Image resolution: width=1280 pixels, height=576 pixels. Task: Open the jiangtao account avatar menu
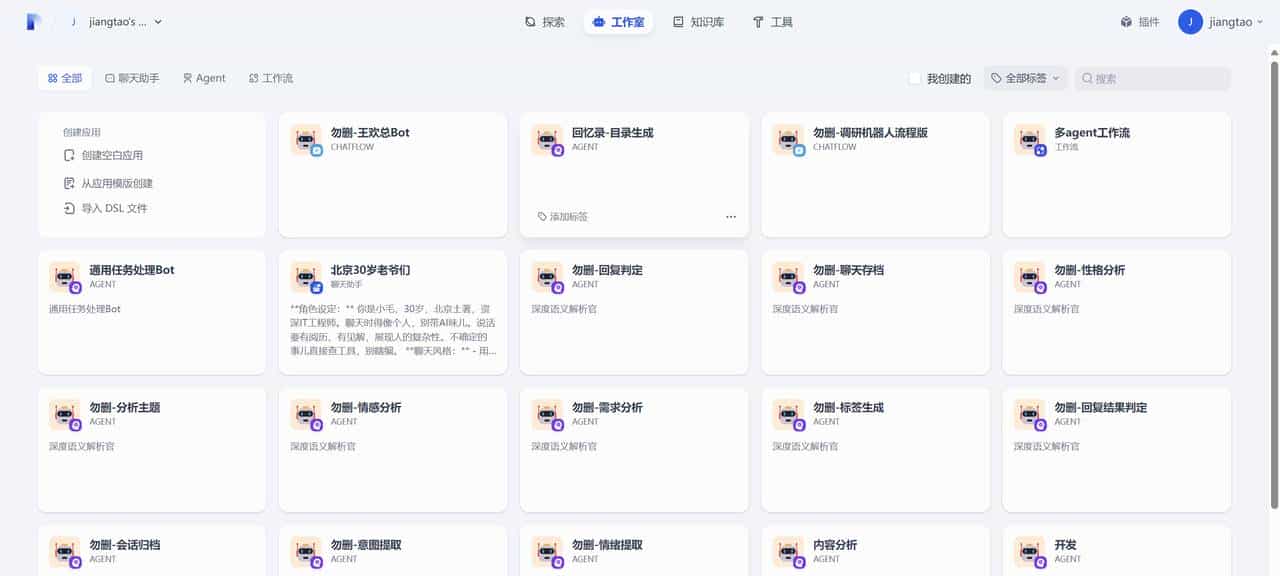1189,20
